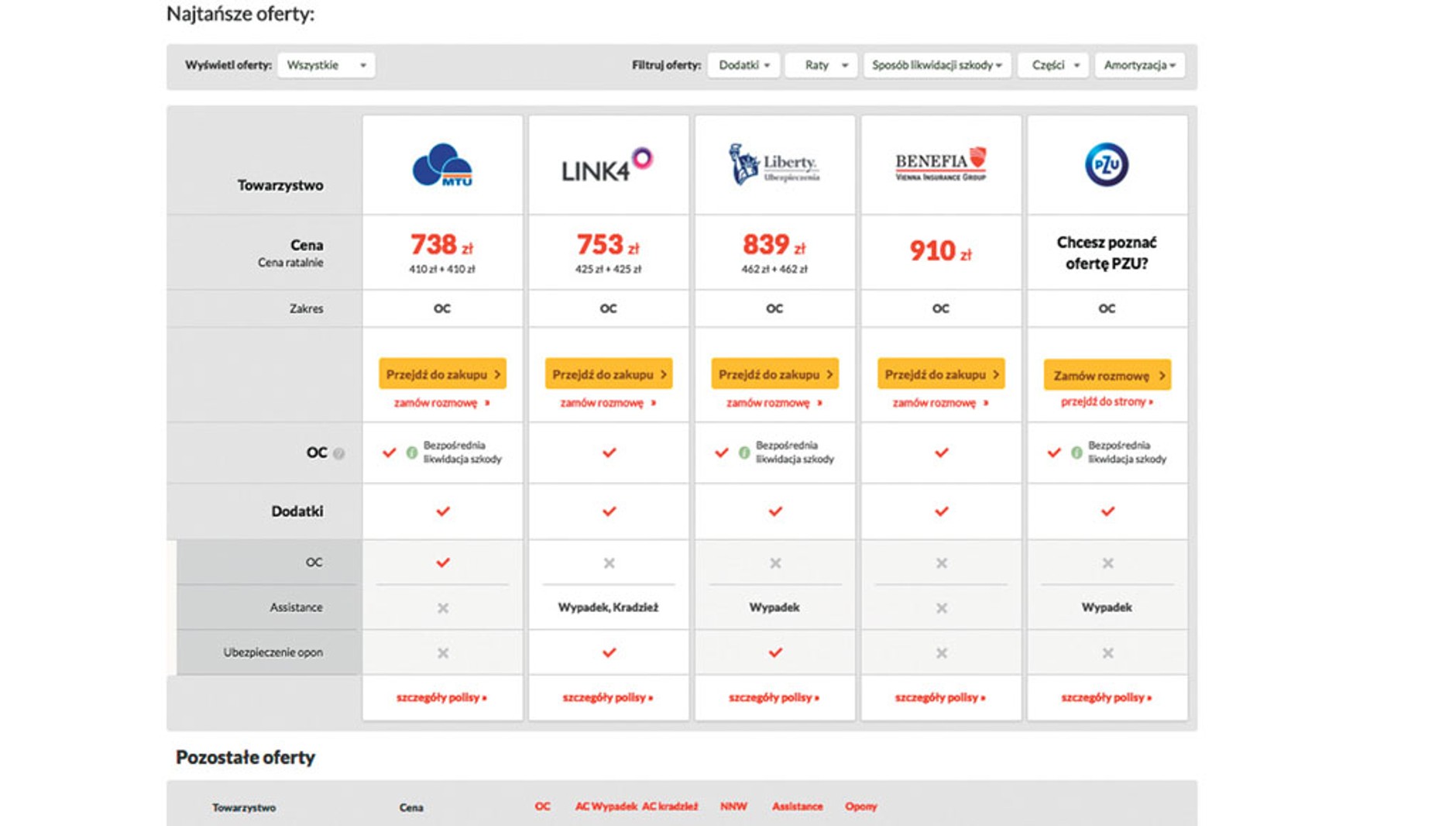Sort remaining offers by Assistance column
The width and height of the screenshot is (1456, 826).
click(x=797, y=807)
